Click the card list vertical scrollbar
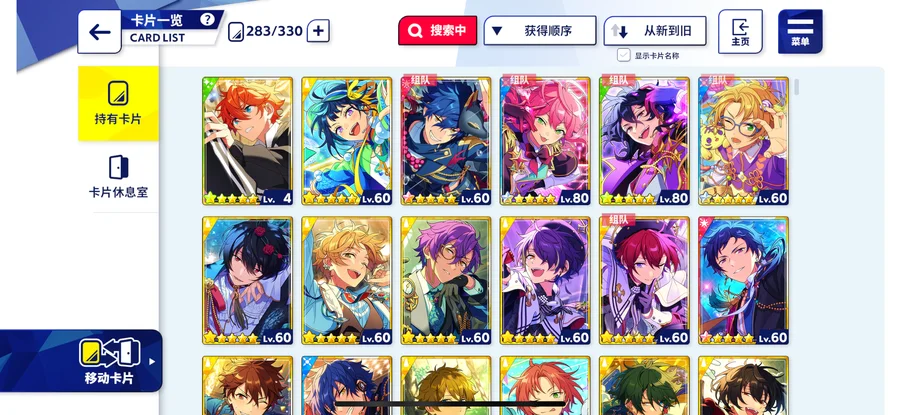This screenshot has height=415, width=900. [x=797, y=87]
